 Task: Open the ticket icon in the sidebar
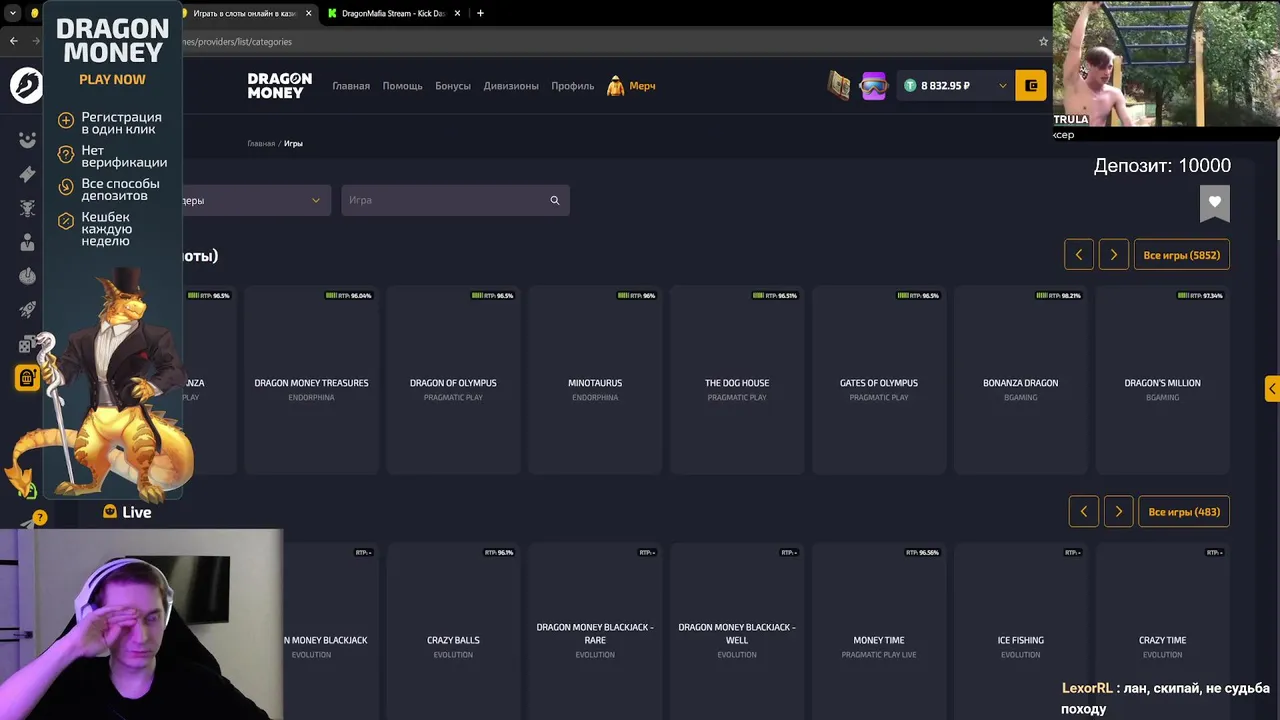[x=27, y=174]
